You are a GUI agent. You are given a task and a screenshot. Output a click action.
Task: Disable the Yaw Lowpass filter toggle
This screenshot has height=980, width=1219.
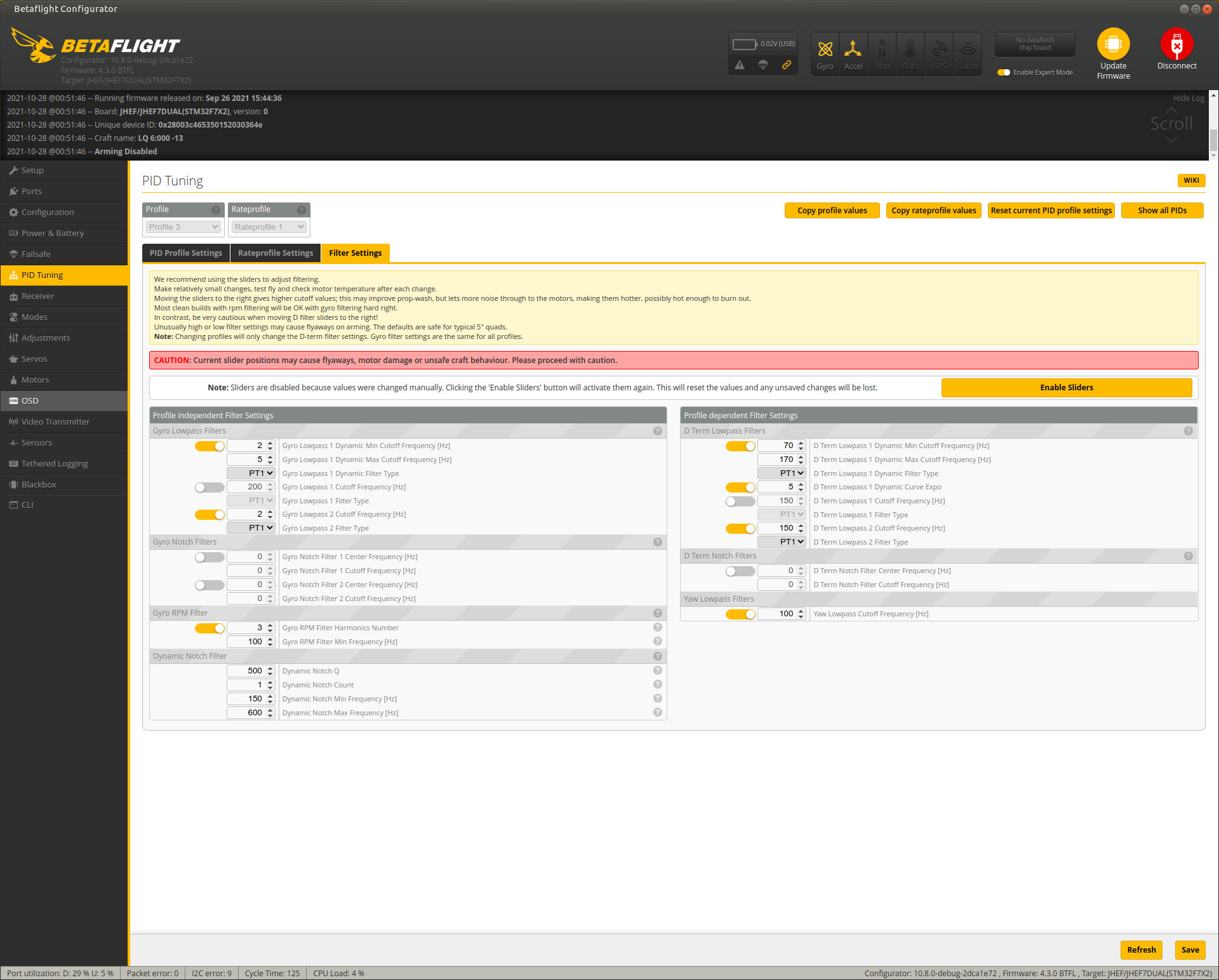click(x=740, y=614)
